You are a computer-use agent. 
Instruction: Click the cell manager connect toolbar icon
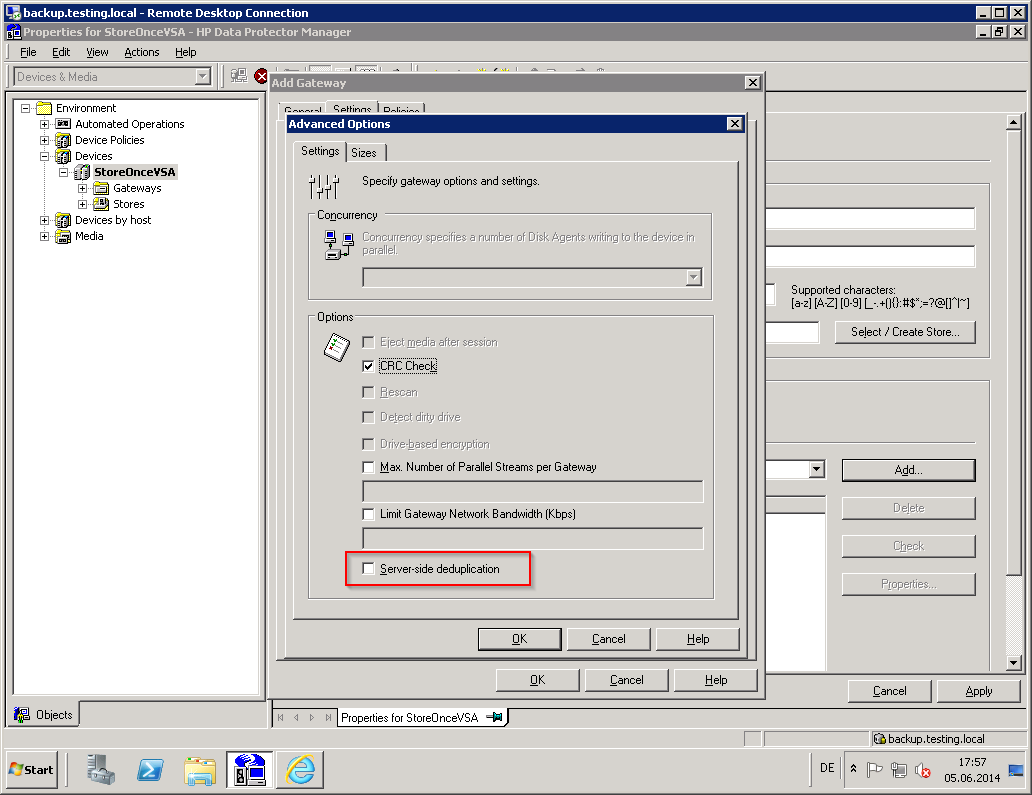(238, 76)
